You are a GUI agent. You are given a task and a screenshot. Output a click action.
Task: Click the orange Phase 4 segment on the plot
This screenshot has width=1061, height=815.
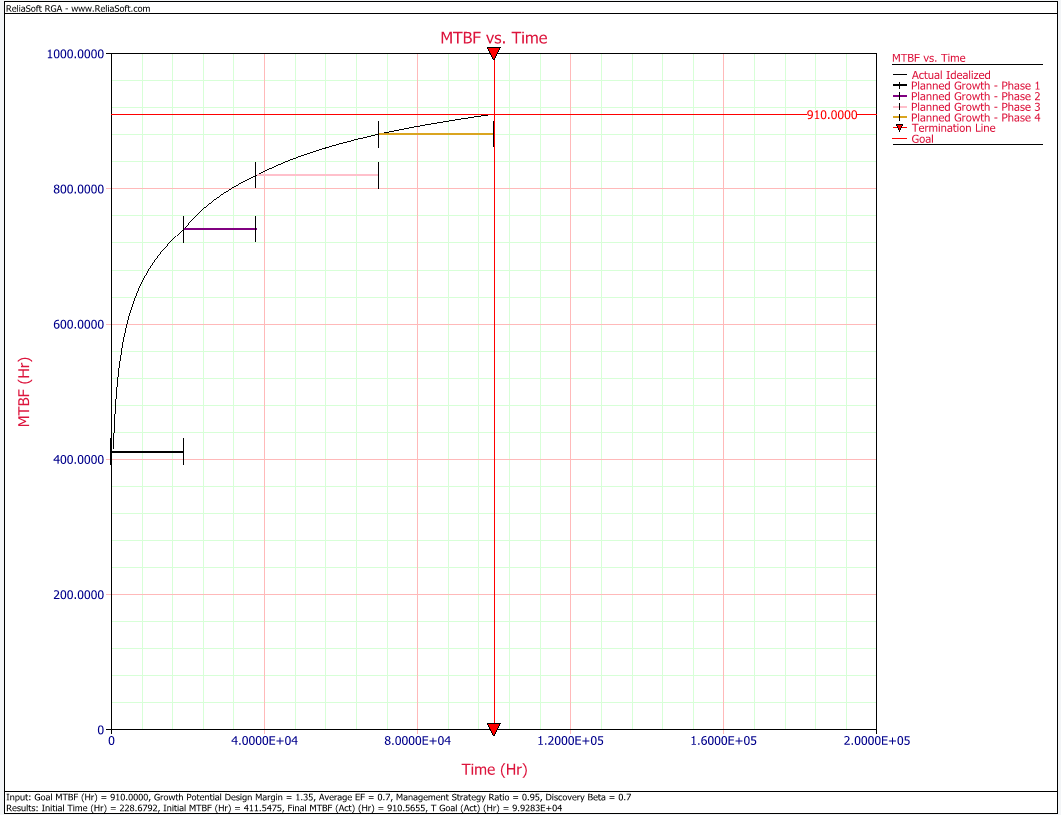pyautogui.click(x=436, y=134)
